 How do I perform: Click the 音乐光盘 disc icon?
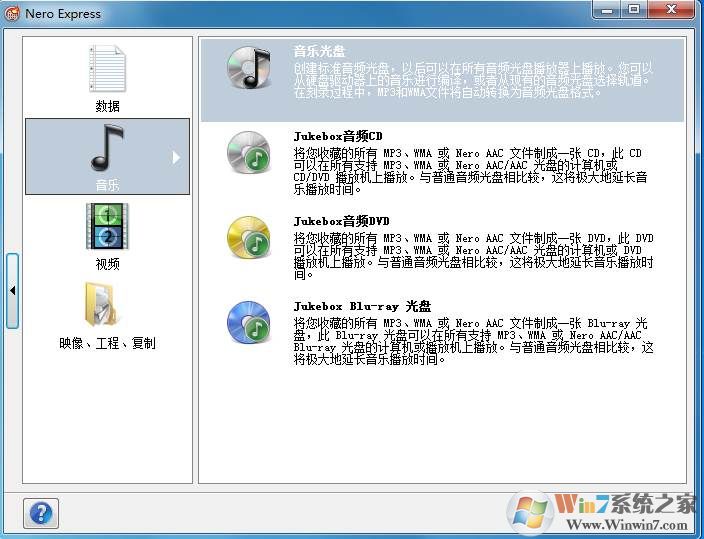coord(249,68)
